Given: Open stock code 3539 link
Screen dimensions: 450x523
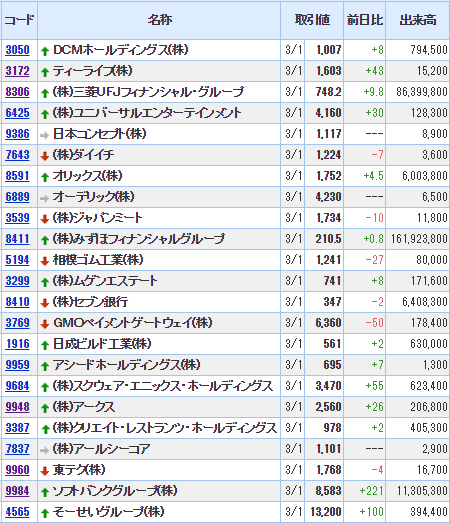Looking at the screenshot, I should (17, 218).
